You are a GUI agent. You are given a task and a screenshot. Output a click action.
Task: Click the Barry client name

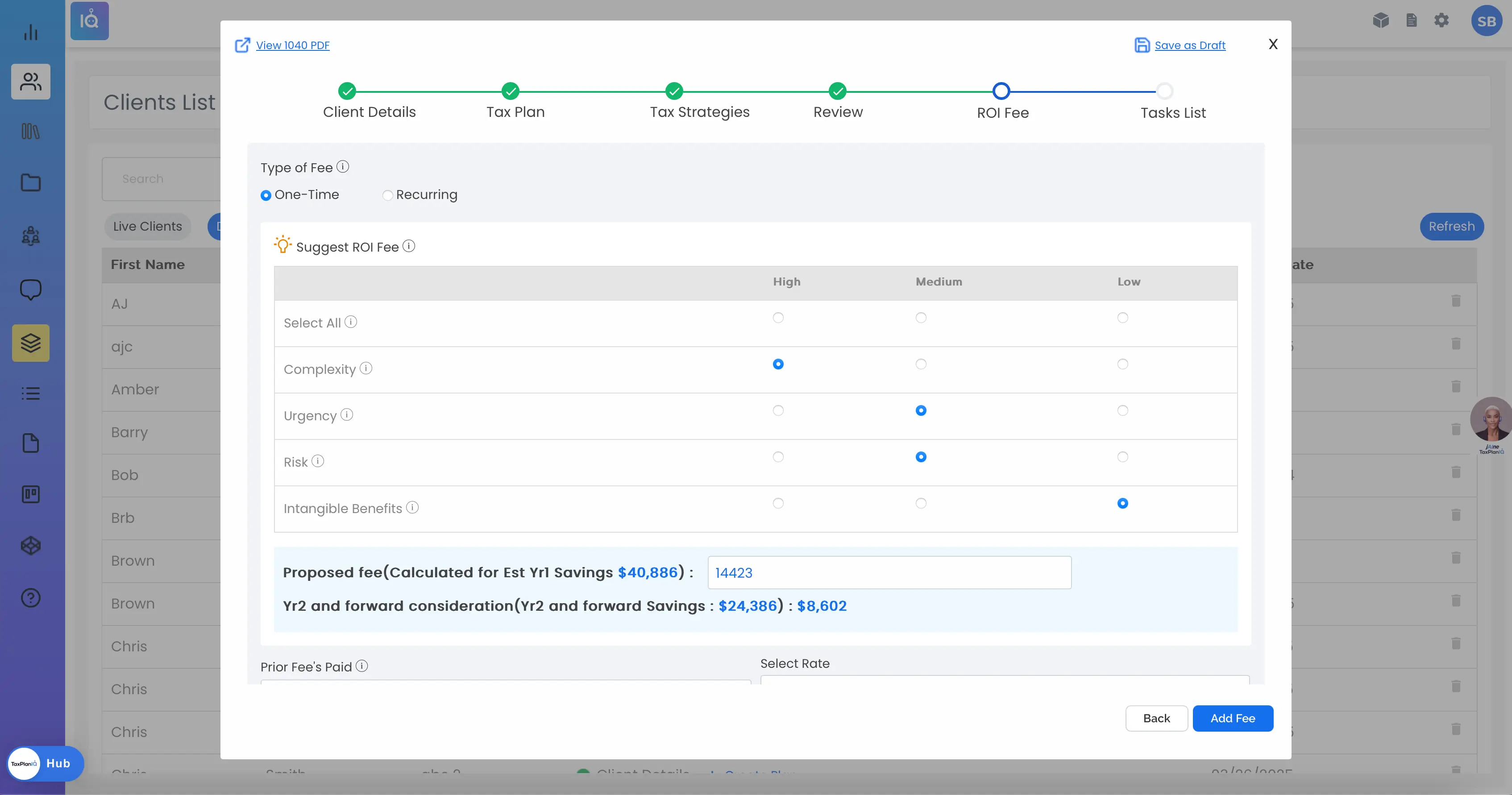[x=129, y=432]
